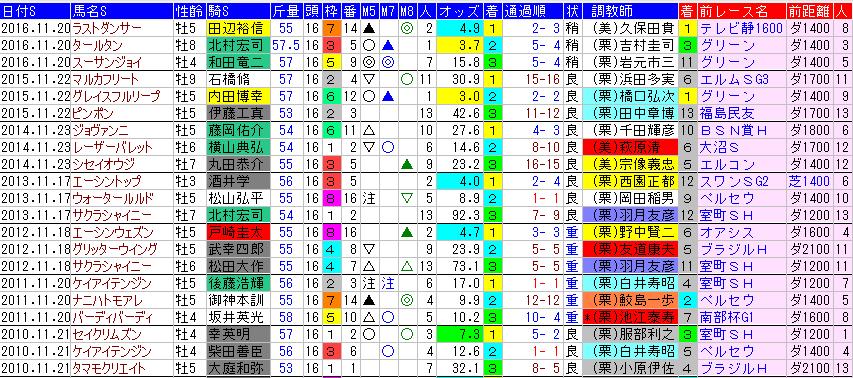
Task: Select horse エーシンウェズン
Action: (x=112, y=232)
